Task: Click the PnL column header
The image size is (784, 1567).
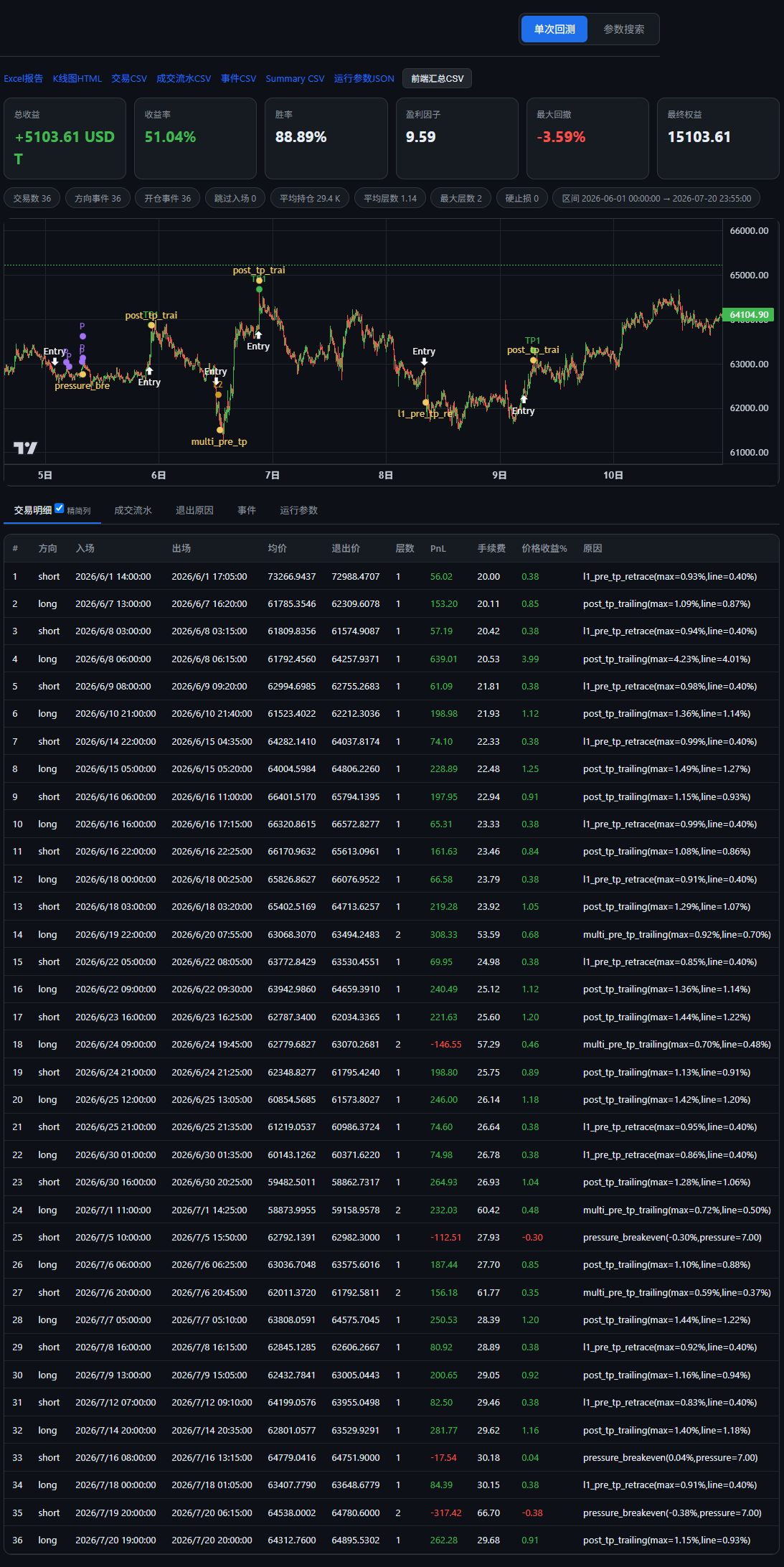Action: point(438,548)
